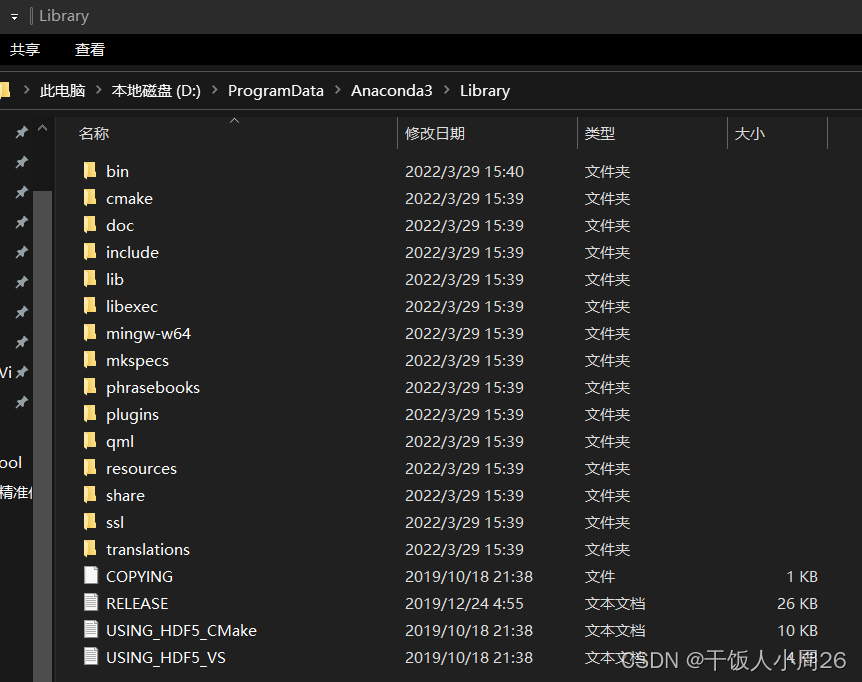This screenshot has width=862, height=682.
Task: Sort by the 名称 column header
Action: (x=94, y=134)
